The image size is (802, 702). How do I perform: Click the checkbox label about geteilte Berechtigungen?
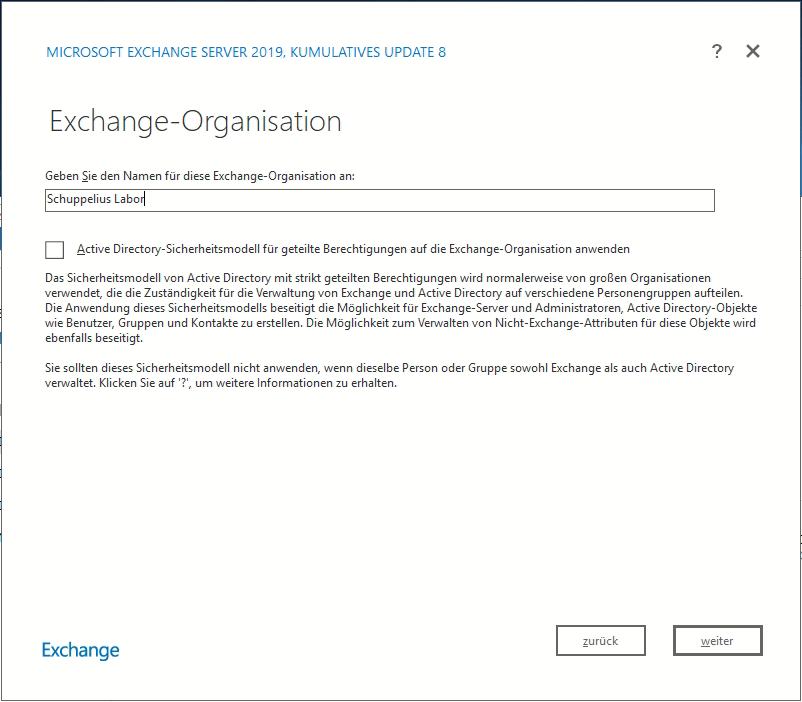click(352, 250)
